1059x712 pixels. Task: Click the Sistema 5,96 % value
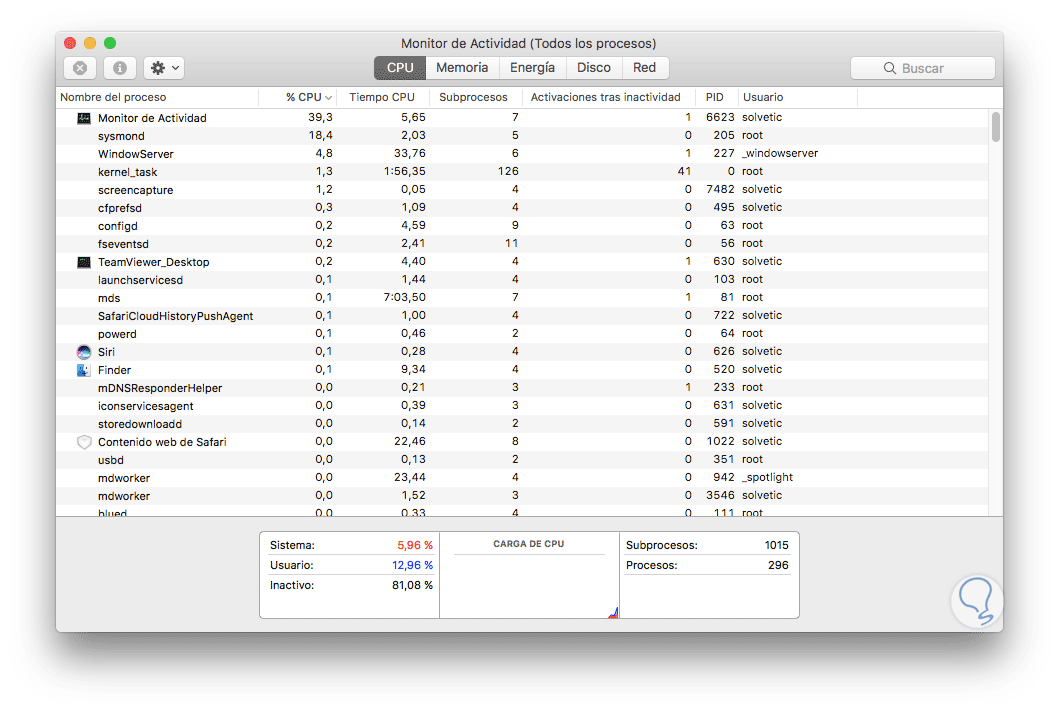pyautogui.click(x=415, y=545)
